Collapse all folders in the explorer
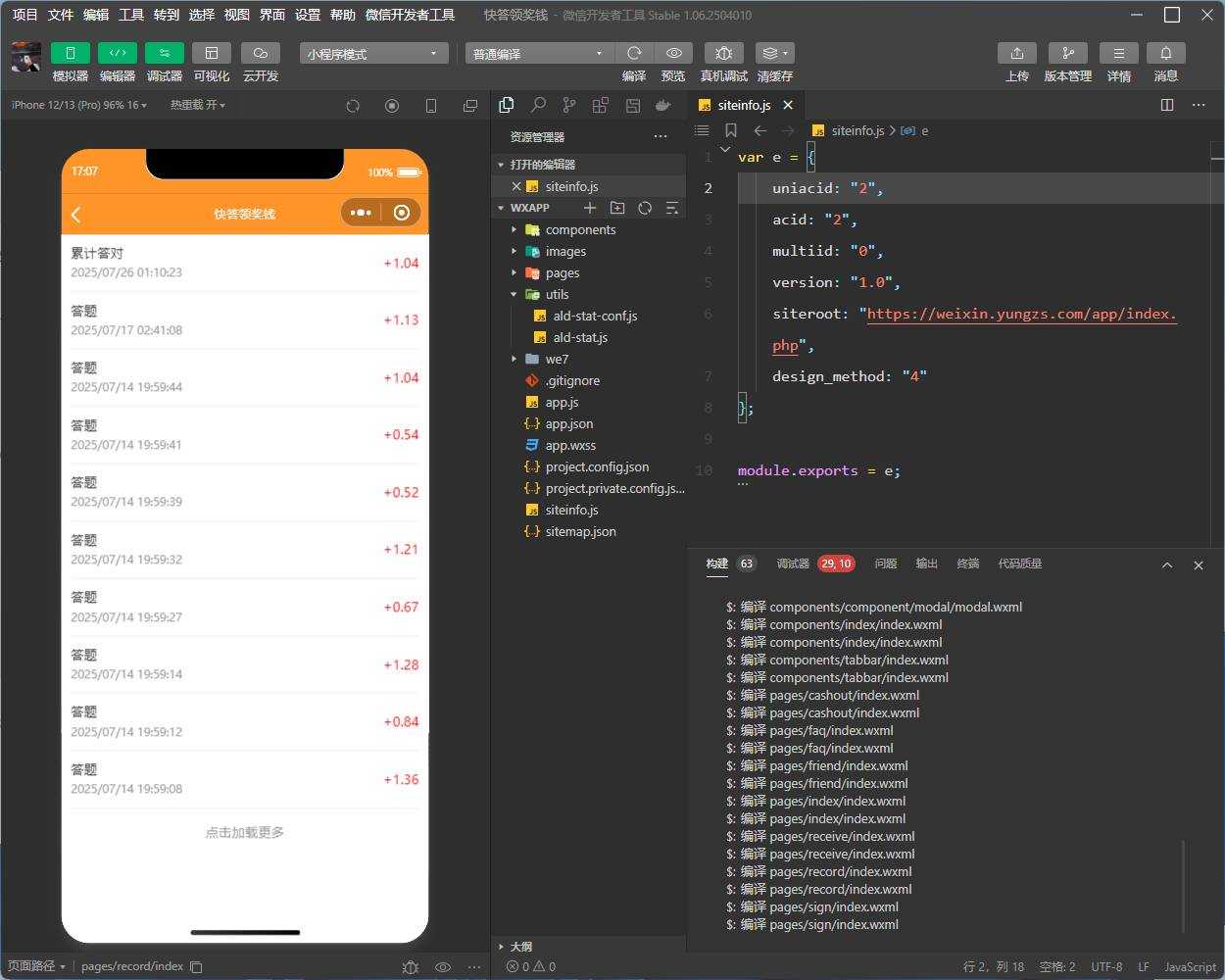The width and height of the screenshot is (1225, 980). (x=672, y=208)
